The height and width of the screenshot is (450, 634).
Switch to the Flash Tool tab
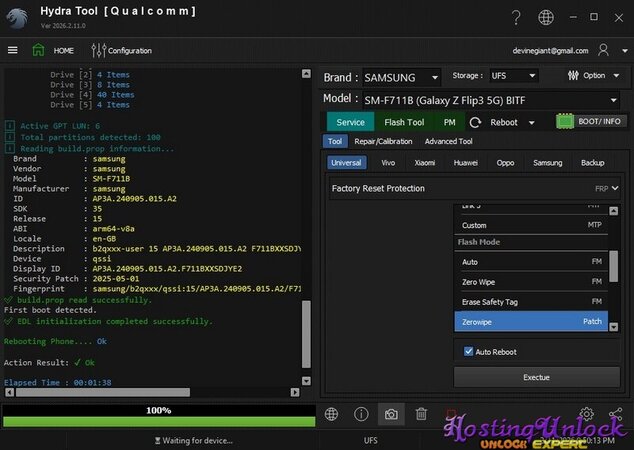pos(404,122)
